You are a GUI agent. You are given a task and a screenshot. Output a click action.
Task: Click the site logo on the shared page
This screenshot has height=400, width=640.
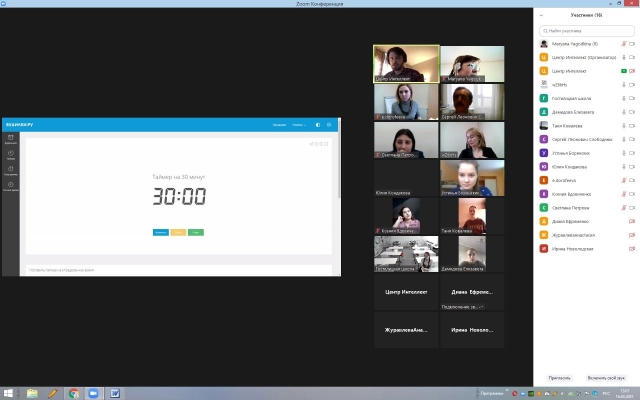20,125
